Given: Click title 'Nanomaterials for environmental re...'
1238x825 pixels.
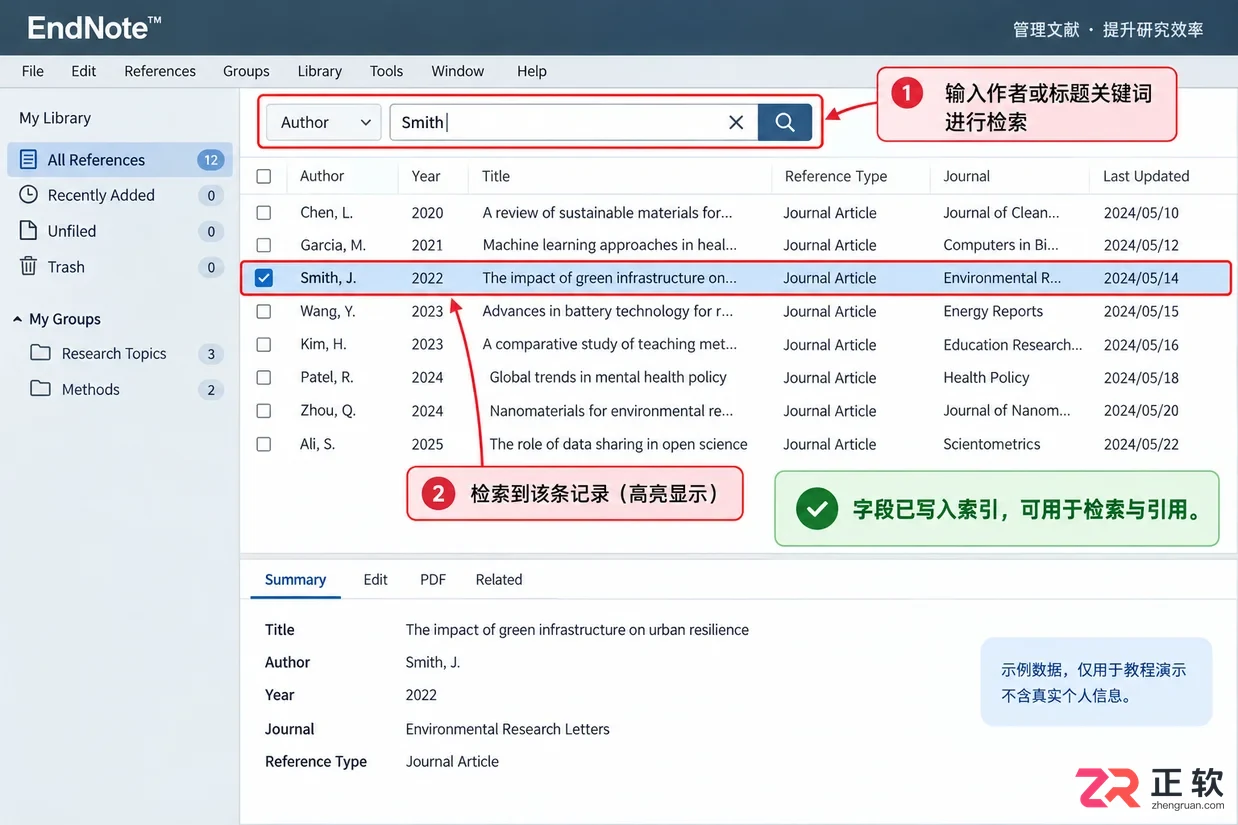Looking at the screenshot, I should coord(611,411).
